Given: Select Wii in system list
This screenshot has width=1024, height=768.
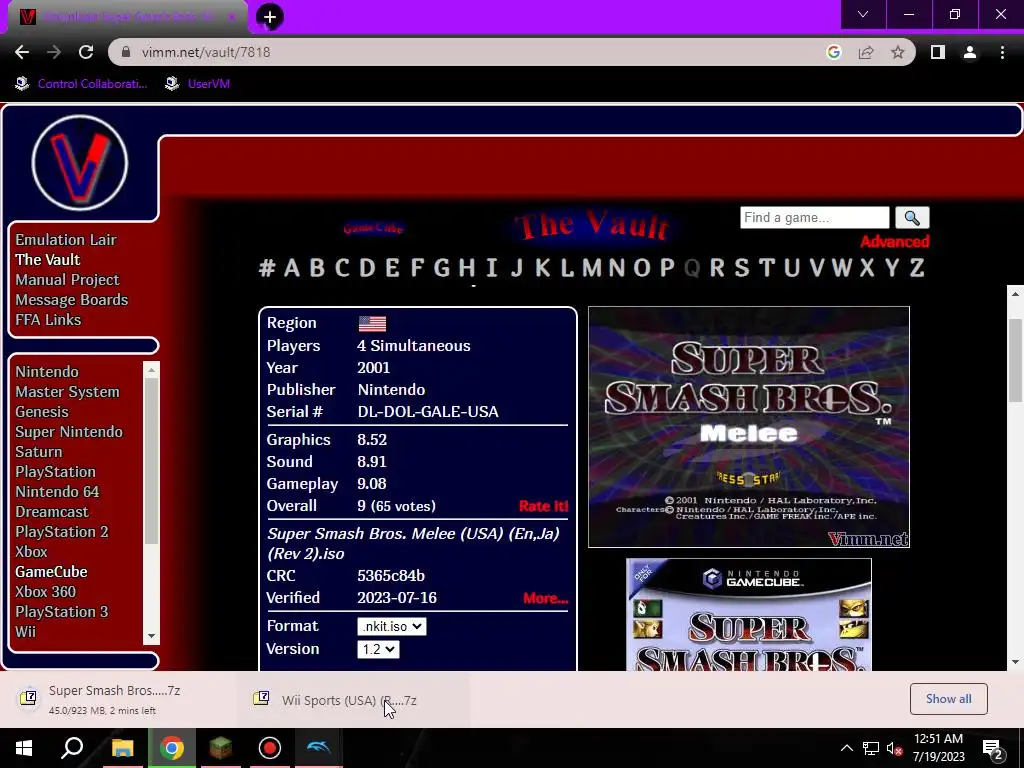Looking at the screenshot, I should click(x=25, y=632).
